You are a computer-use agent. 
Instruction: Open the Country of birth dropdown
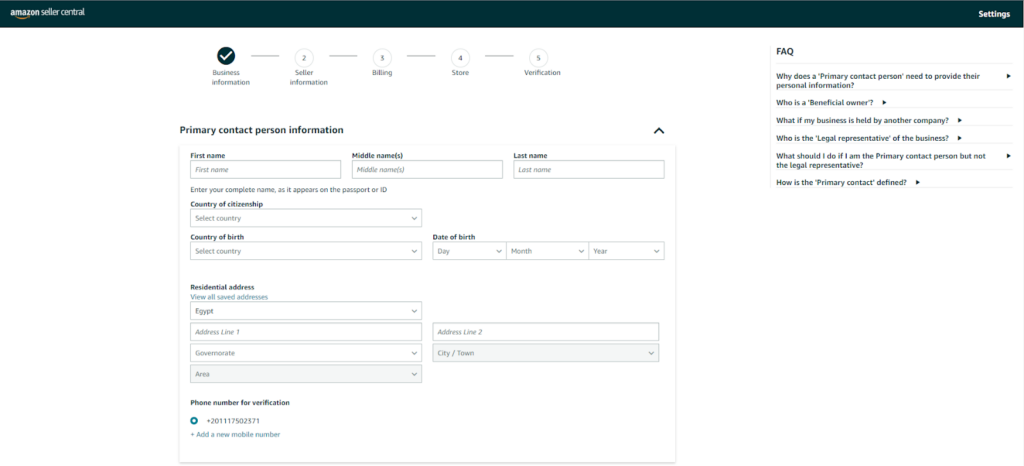click(306, 251)
